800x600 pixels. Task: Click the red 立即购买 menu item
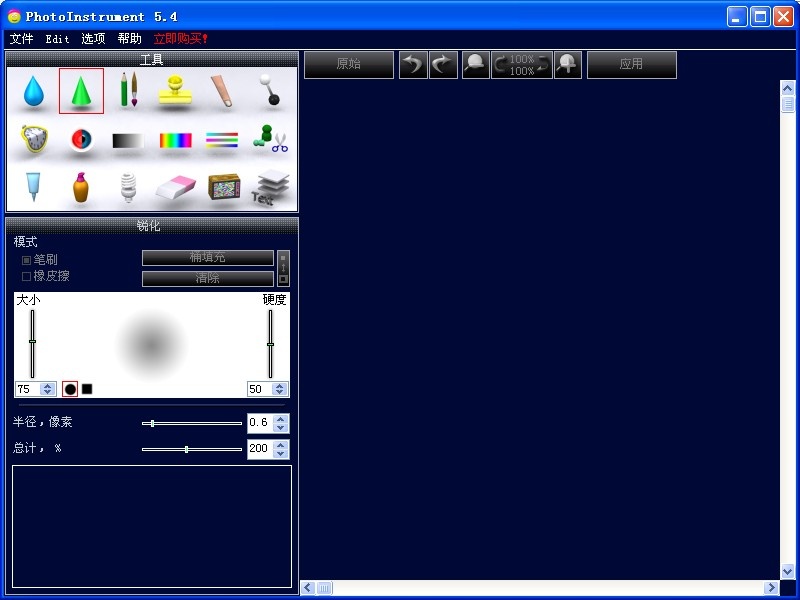point(181,39)
